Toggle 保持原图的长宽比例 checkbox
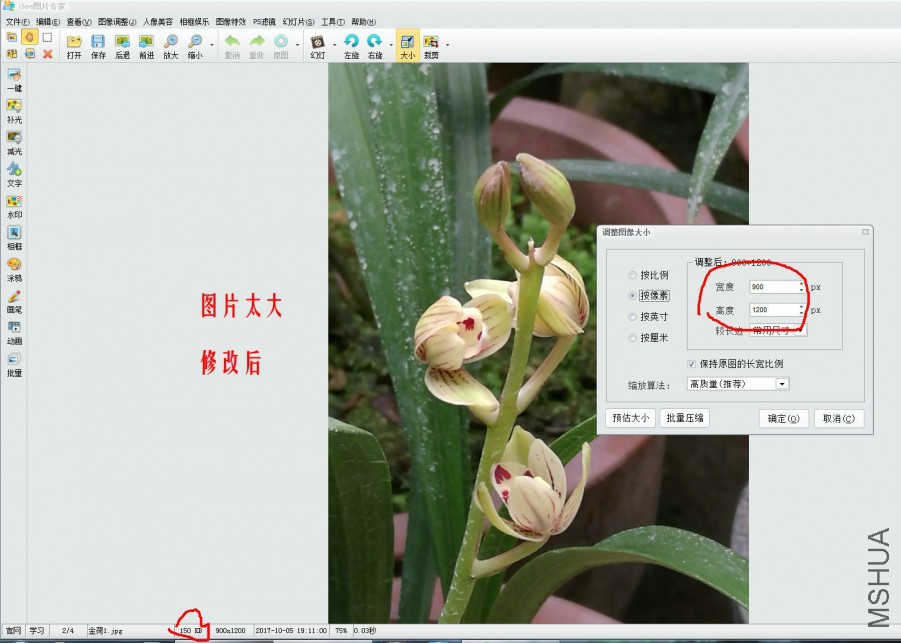Viewport: 901px width, 643px height. click(x=691, y=363)
